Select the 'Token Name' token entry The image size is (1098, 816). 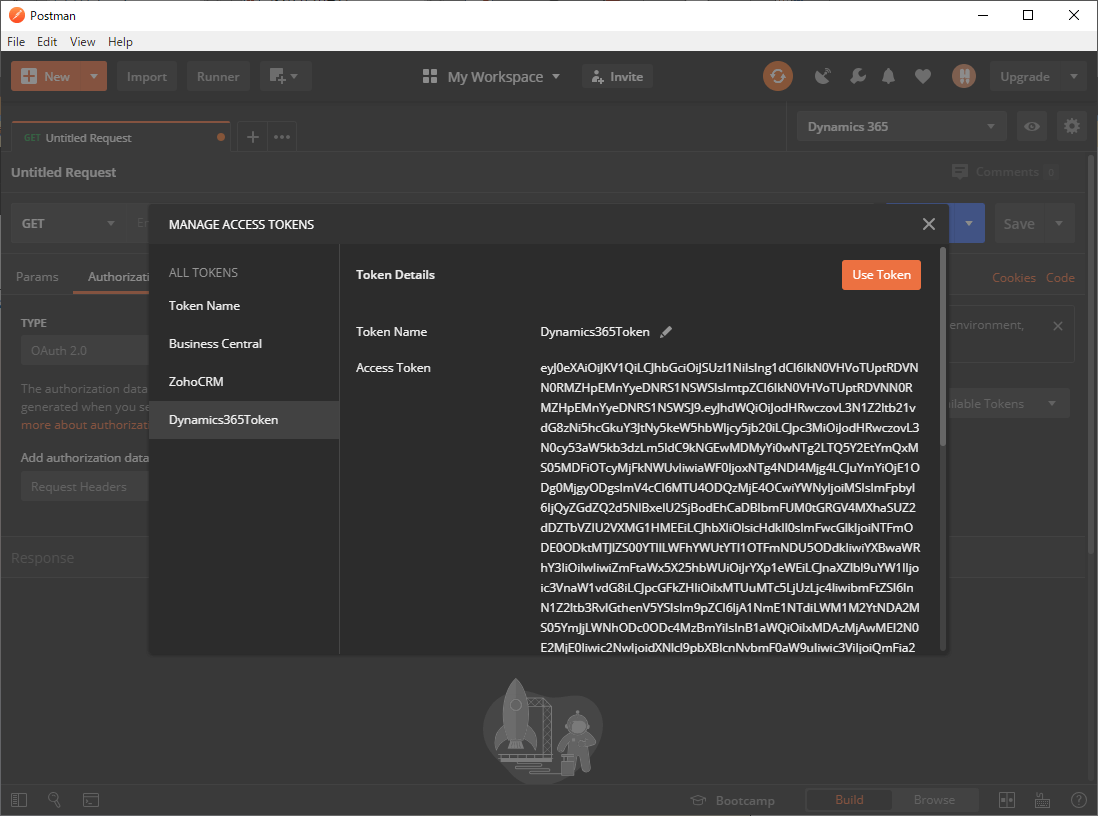point(244,306)
